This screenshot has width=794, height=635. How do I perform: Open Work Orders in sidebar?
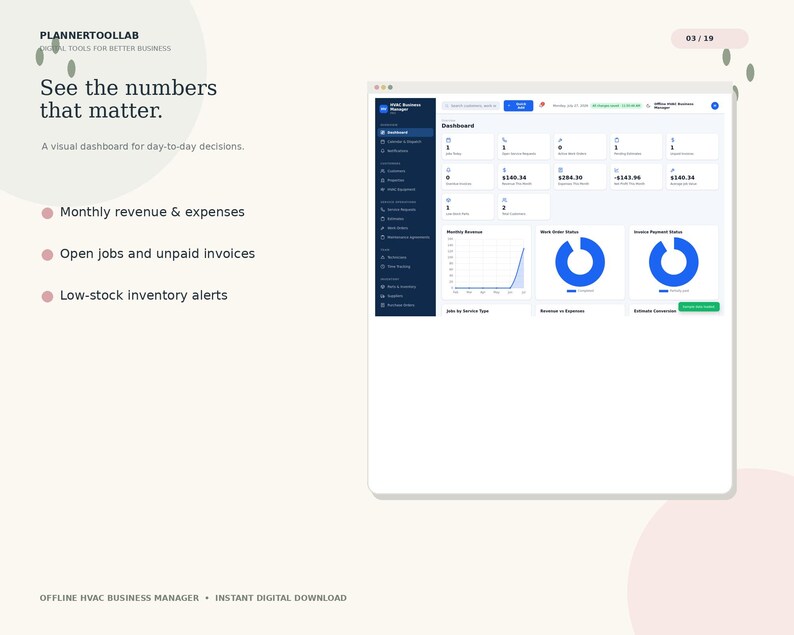point(405,228)
